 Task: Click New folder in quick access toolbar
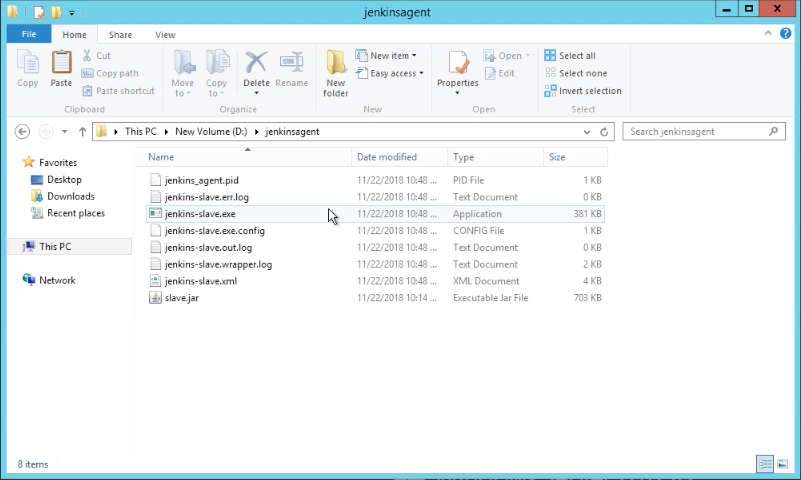56,12
